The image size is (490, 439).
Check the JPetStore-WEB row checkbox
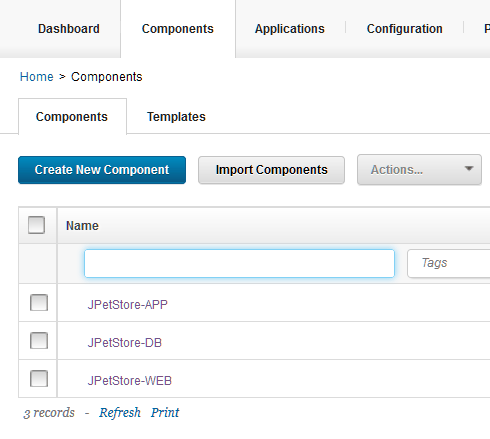[39, 379]
